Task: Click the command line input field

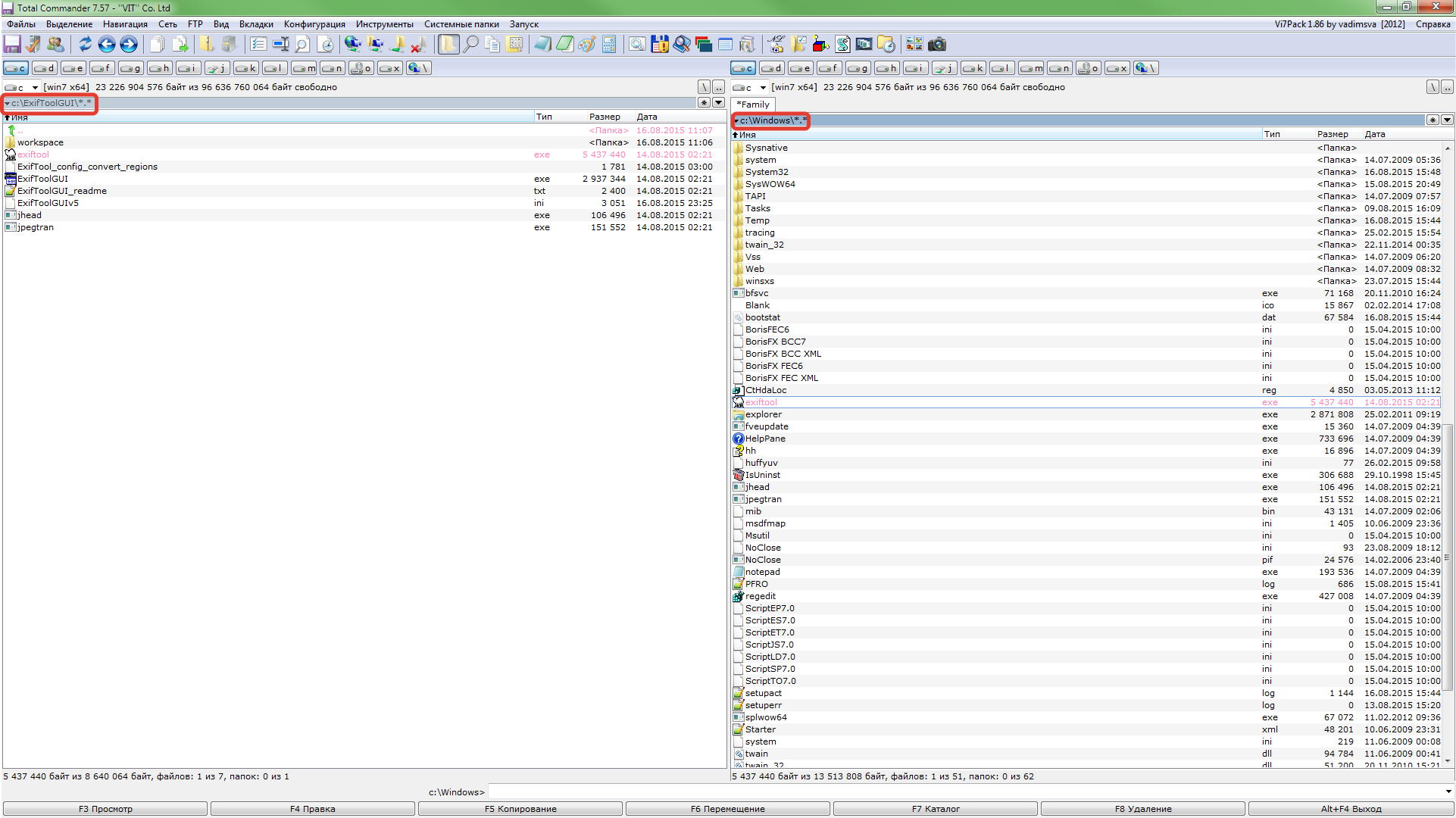Action: coord(964,792)
